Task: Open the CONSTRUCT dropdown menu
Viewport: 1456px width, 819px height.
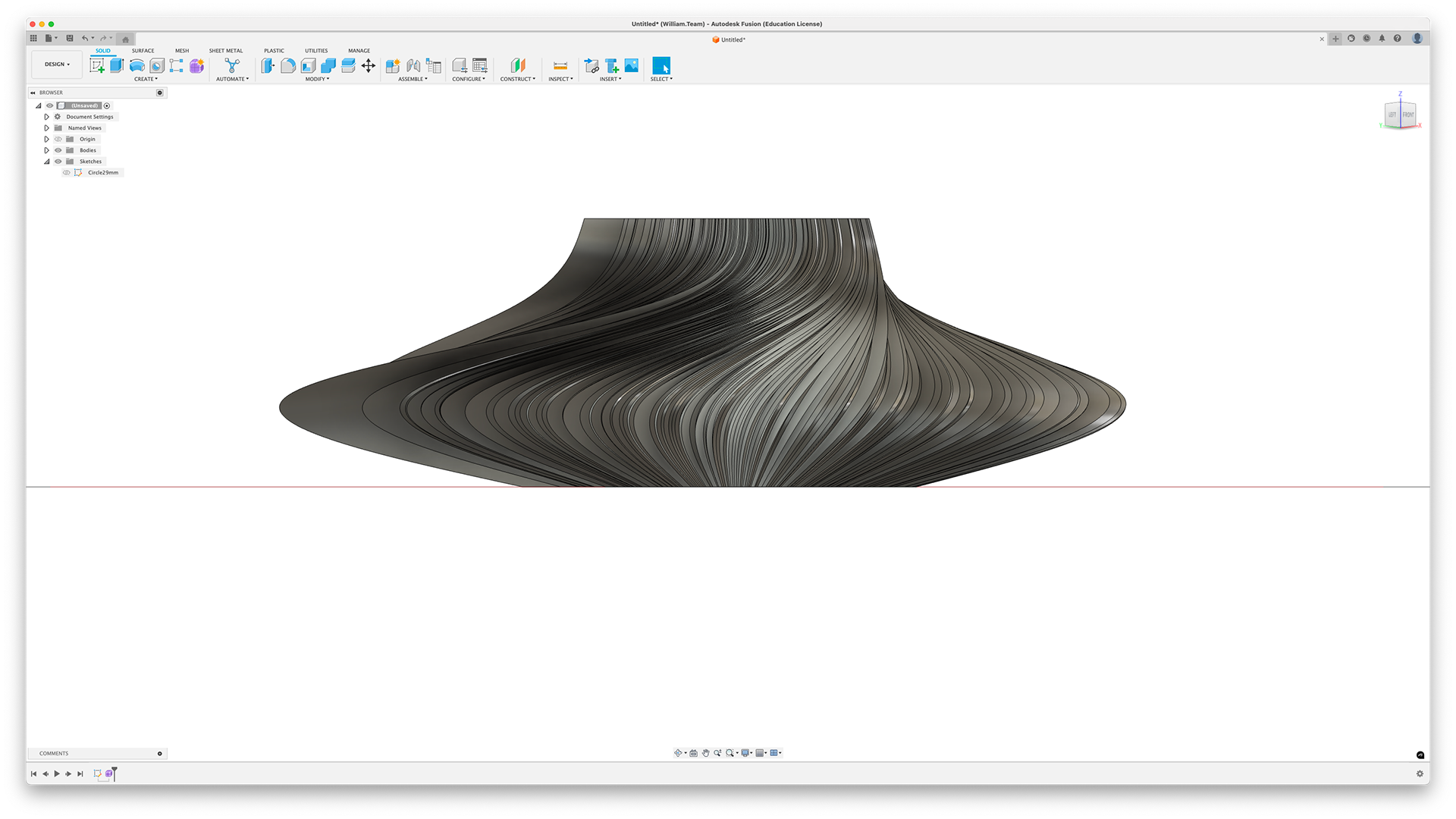Action: [x=517, y=79]
